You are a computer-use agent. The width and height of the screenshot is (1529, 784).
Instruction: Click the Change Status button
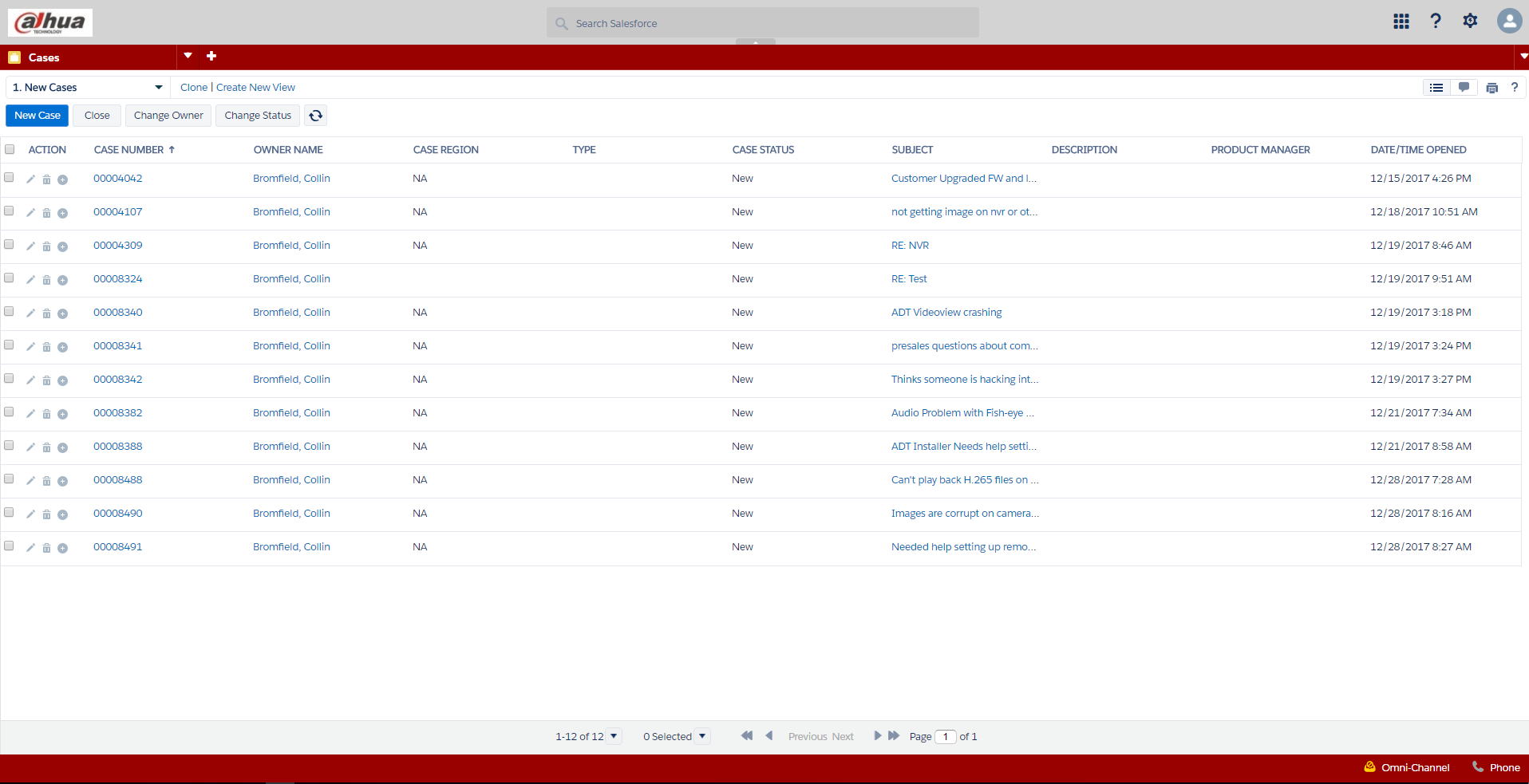(x=258, y=116)
